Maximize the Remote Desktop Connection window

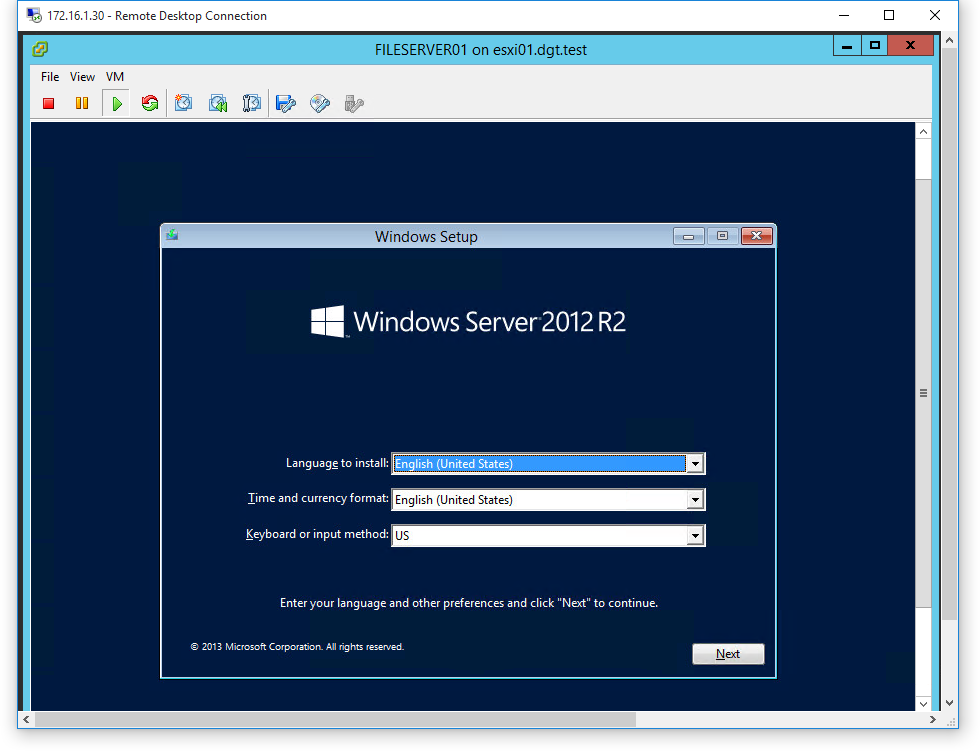pos(889,15)
